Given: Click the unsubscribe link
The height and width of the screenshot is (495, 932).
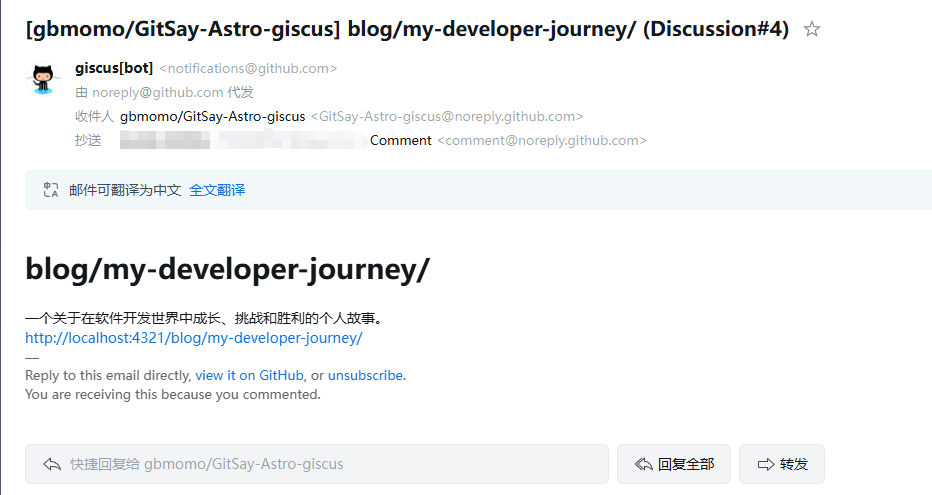Looking at the screenshot, I should click(x=365, y=376).
